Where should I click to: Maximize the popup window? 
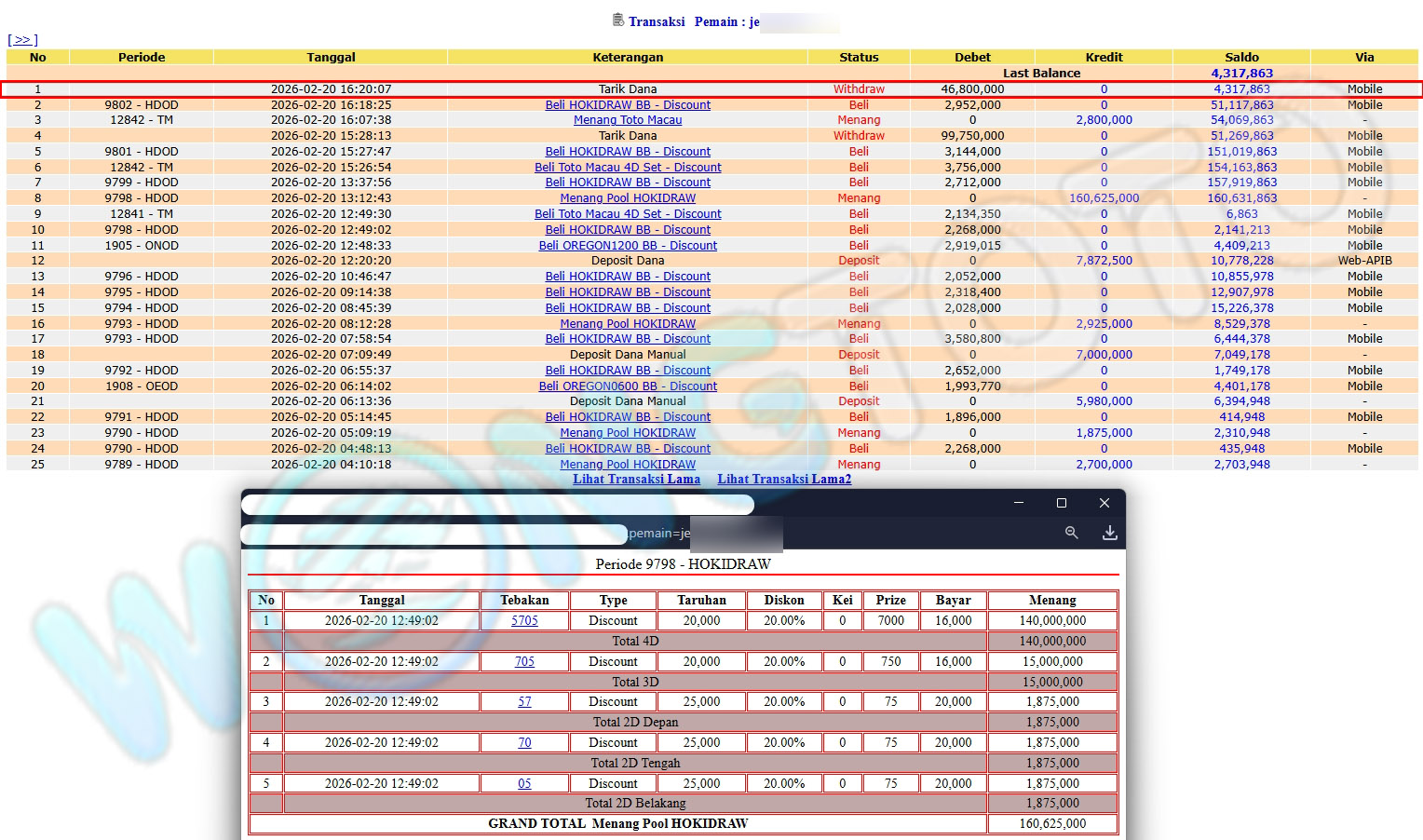1061,503
